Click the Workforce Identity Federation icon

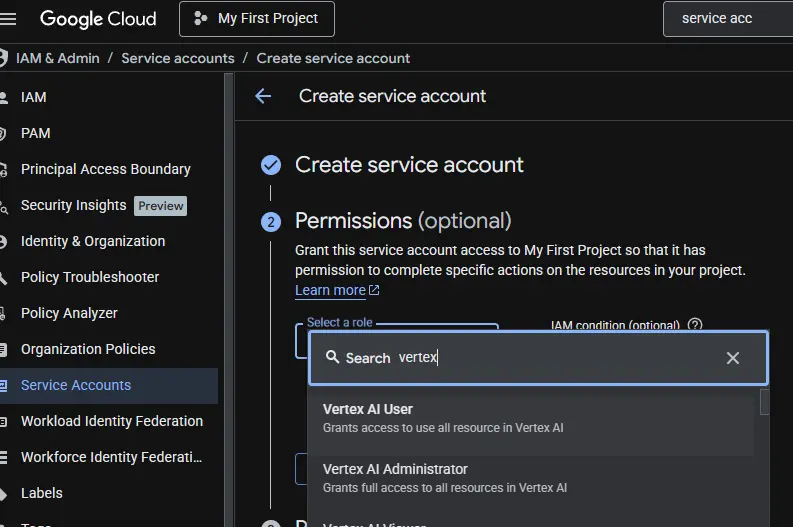3,458
